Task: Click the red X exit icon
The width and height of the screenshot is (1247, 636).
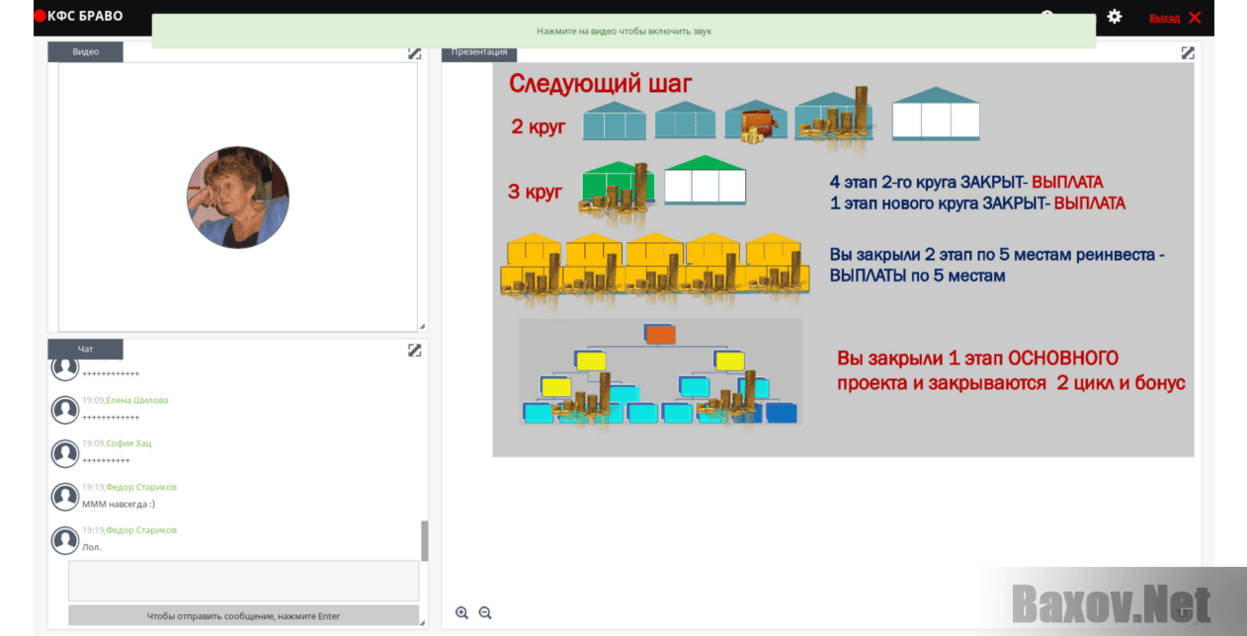Action: tap(1194, 17)
